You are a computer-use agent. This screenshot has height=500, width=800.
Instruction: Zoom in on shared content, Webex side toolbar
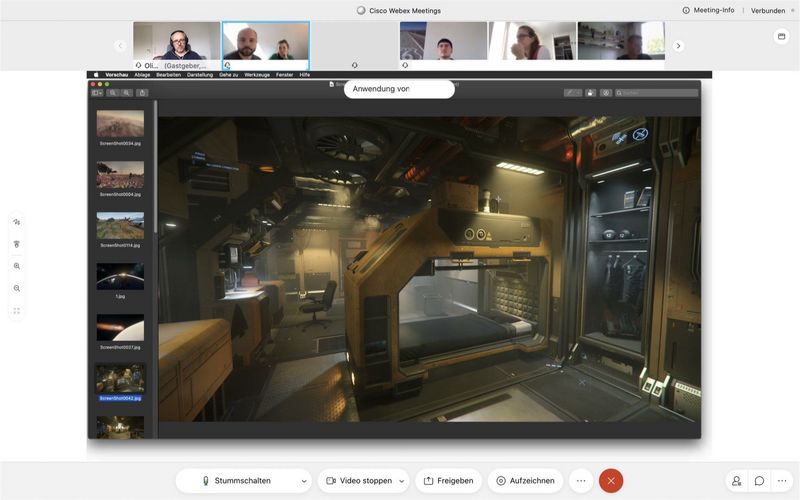(17, 266)
